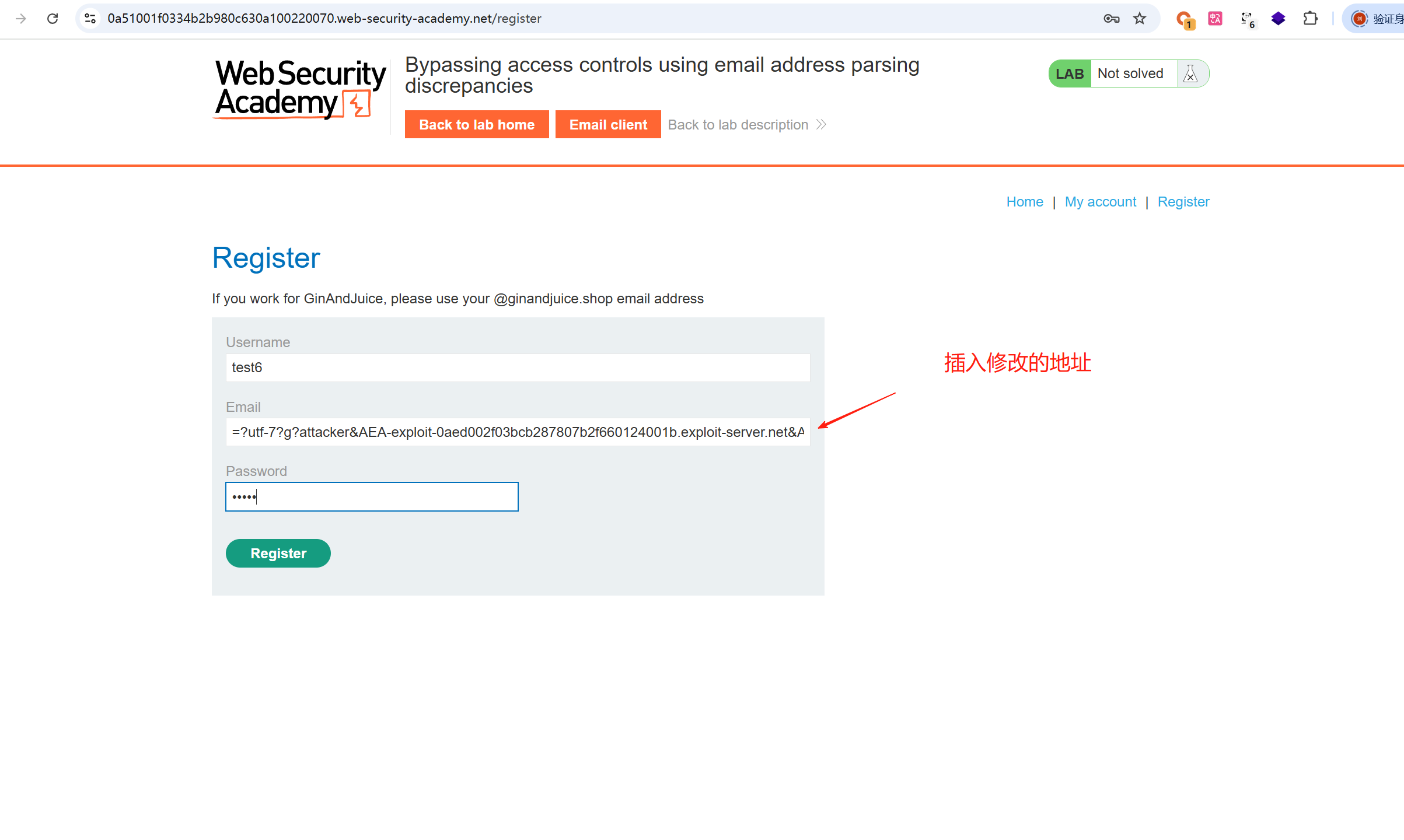
Task: Go back to lab description
Action: 746,125
